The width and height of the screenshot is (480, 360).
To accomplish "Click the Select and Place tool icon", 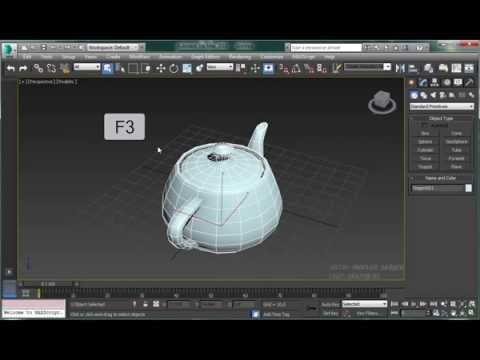I will pyautogui.click(x=199, y=68).
